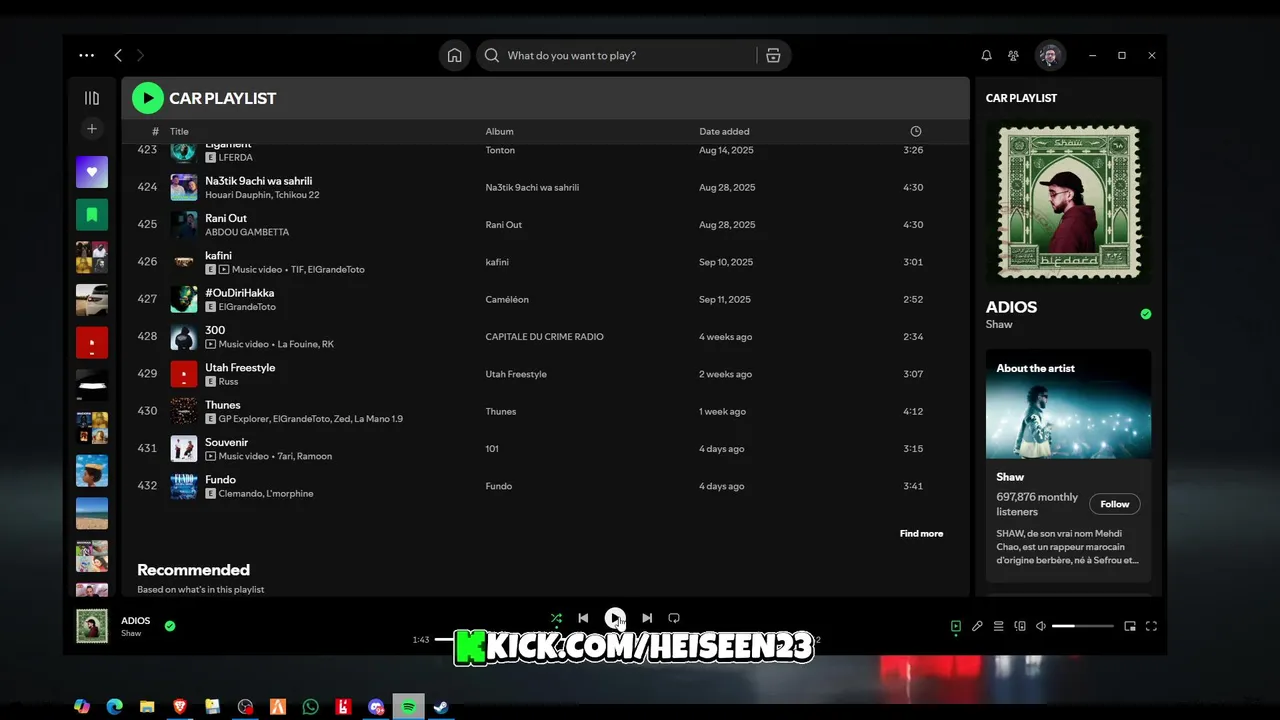1280x720 pixels.
Task: Open album CAPITALE DU CRIME RADIO
Action: 544,337
